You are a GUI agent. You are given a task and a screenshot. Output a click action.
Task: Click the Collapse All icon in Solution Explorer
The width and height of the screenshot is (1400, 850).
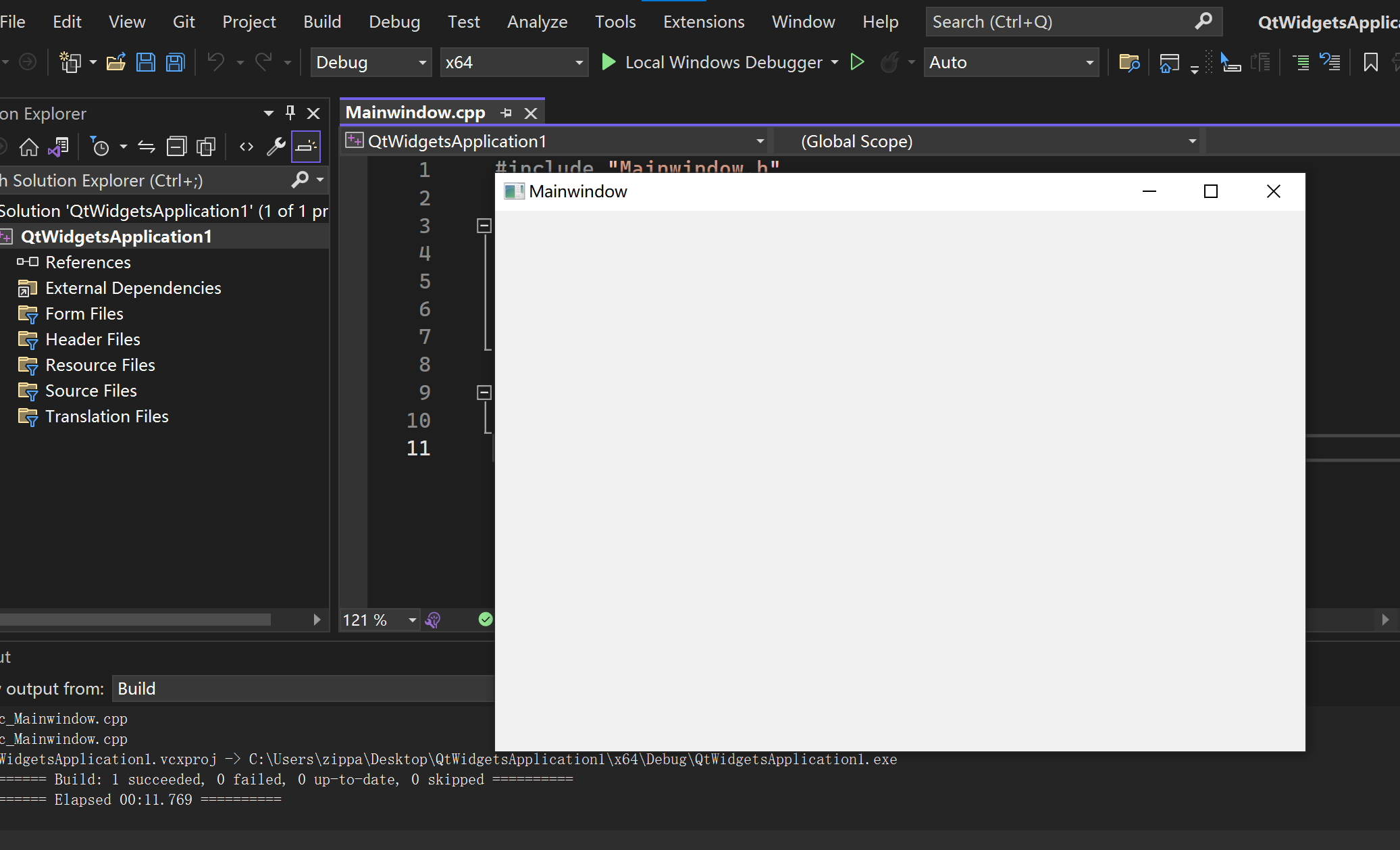[176, 147]
